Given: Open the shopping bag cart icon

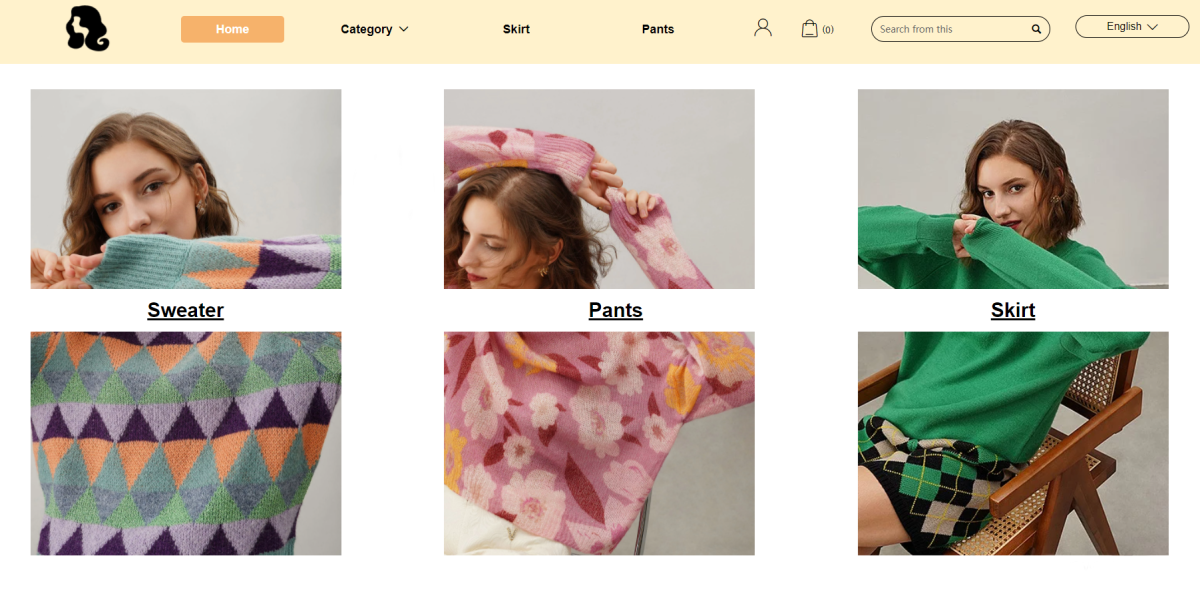Looking at the screenshot, I should [810, 29].
